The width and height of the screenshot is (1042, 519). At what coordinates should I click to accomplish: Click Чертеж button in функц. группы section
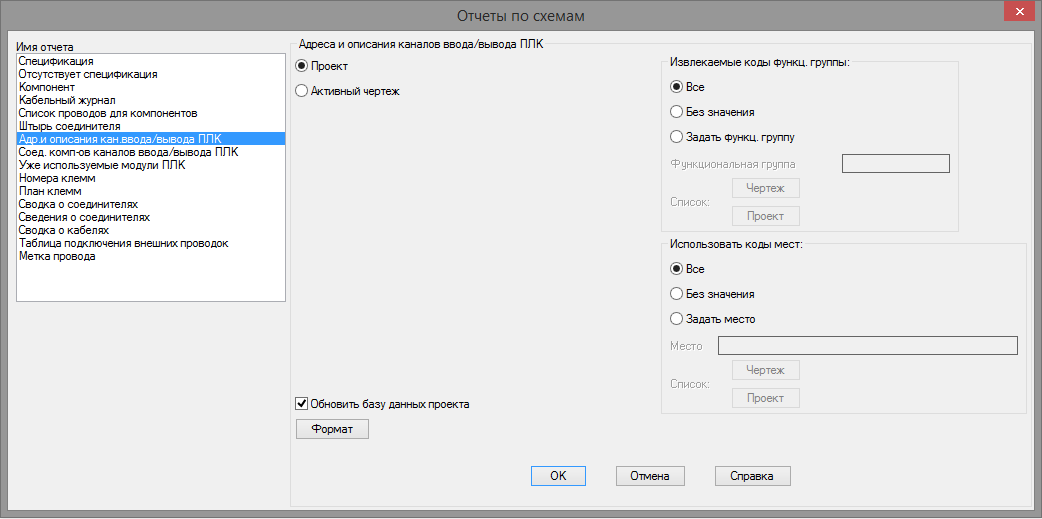point(766,188)
